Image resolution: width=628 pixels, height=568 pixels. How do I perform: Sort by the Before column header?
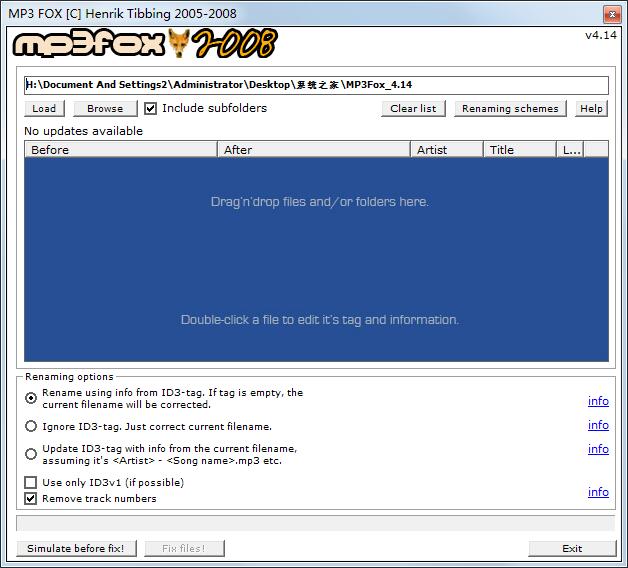[120, 150]
